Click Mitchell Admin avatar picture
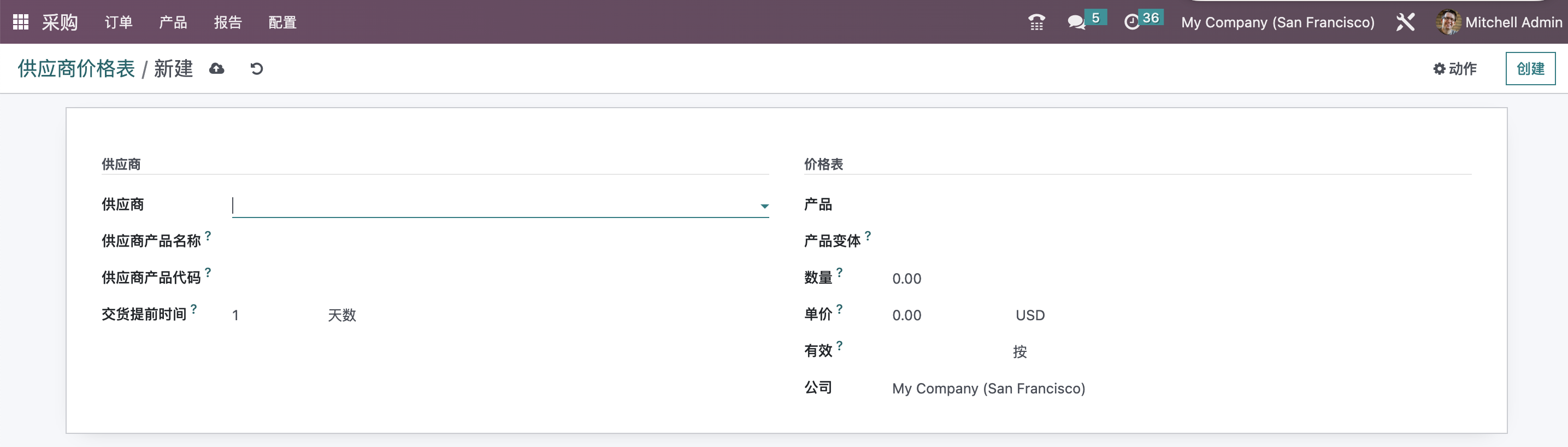Viewport: 1568px width, 447px height. point(1448,22)
